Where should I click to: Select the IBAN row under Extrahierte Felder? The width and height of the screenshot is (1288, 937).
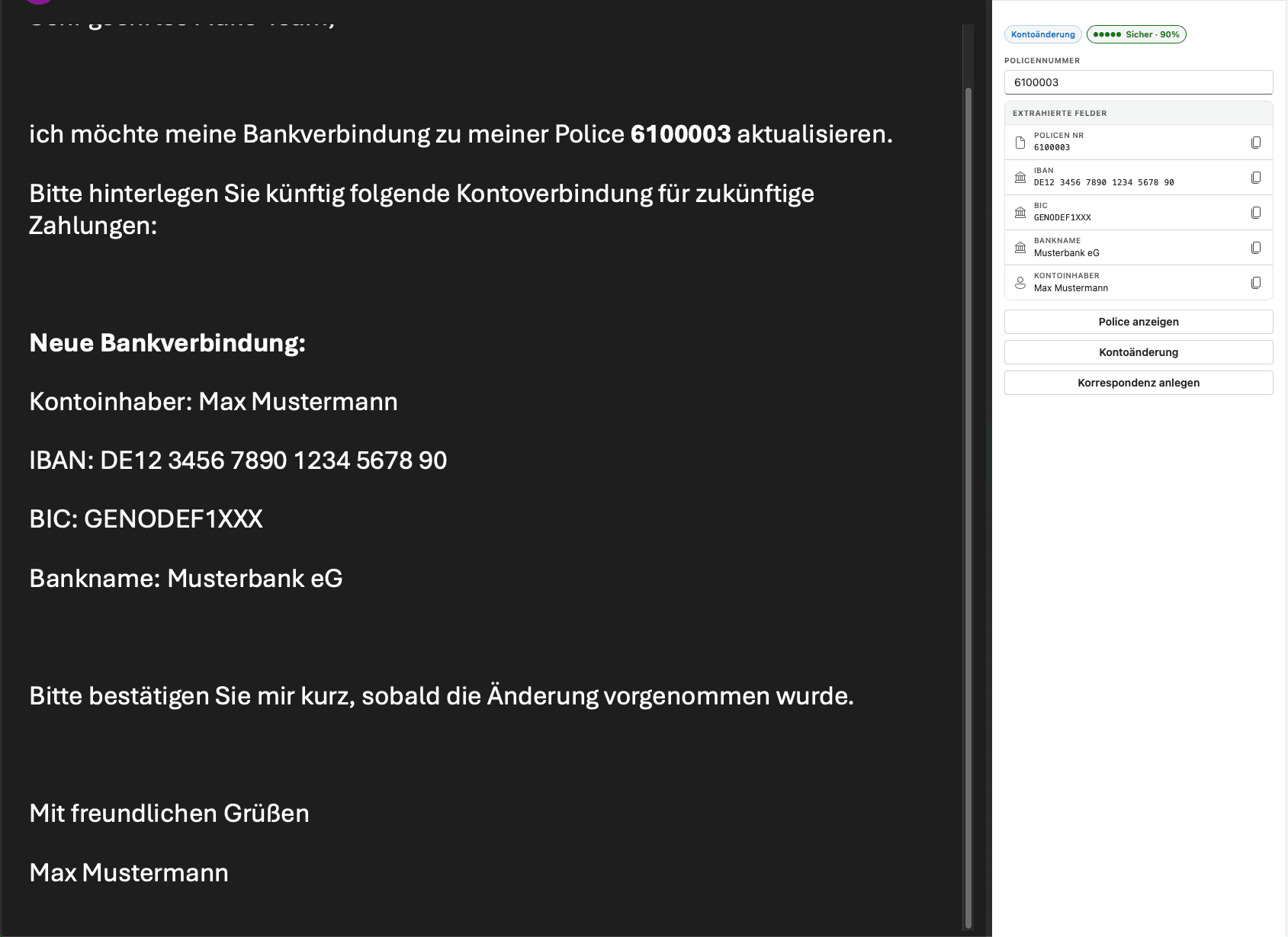click(1129, 177)
